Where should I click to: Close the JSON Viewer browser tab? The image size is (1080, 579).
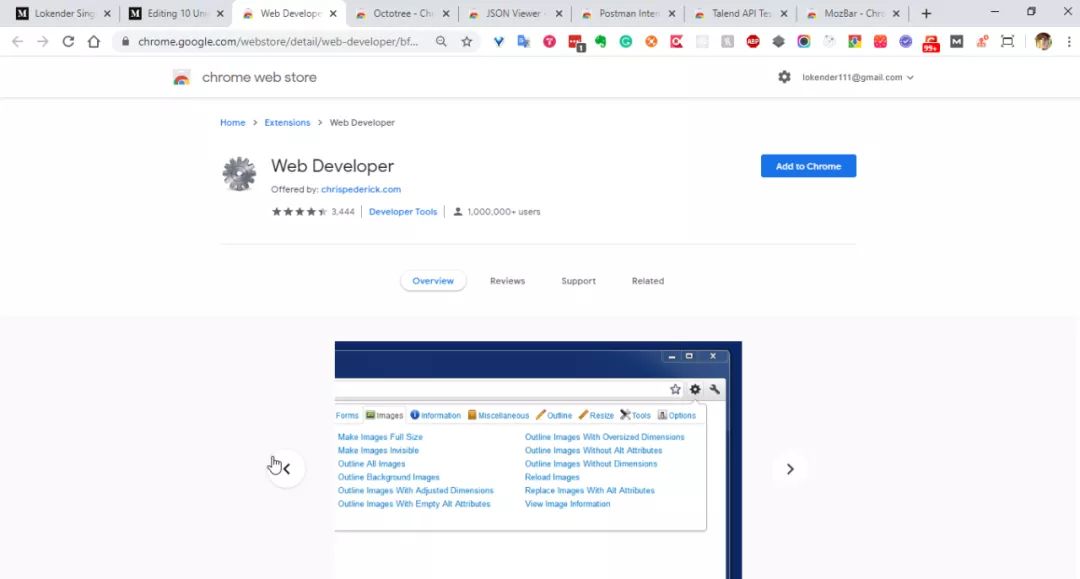pos(559,14)
